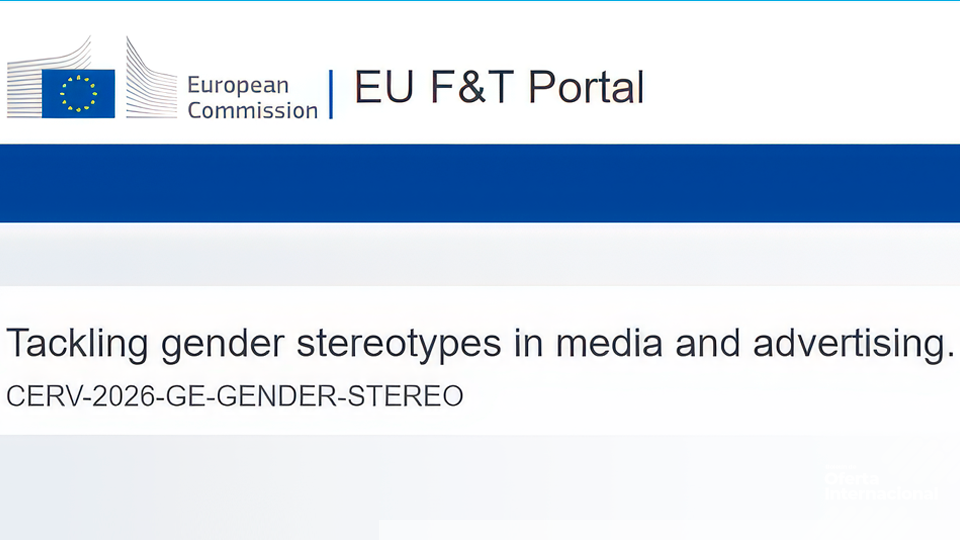960x540 pixels.
Task: Click the word 'European' in the logo
Action: [238, 85]
